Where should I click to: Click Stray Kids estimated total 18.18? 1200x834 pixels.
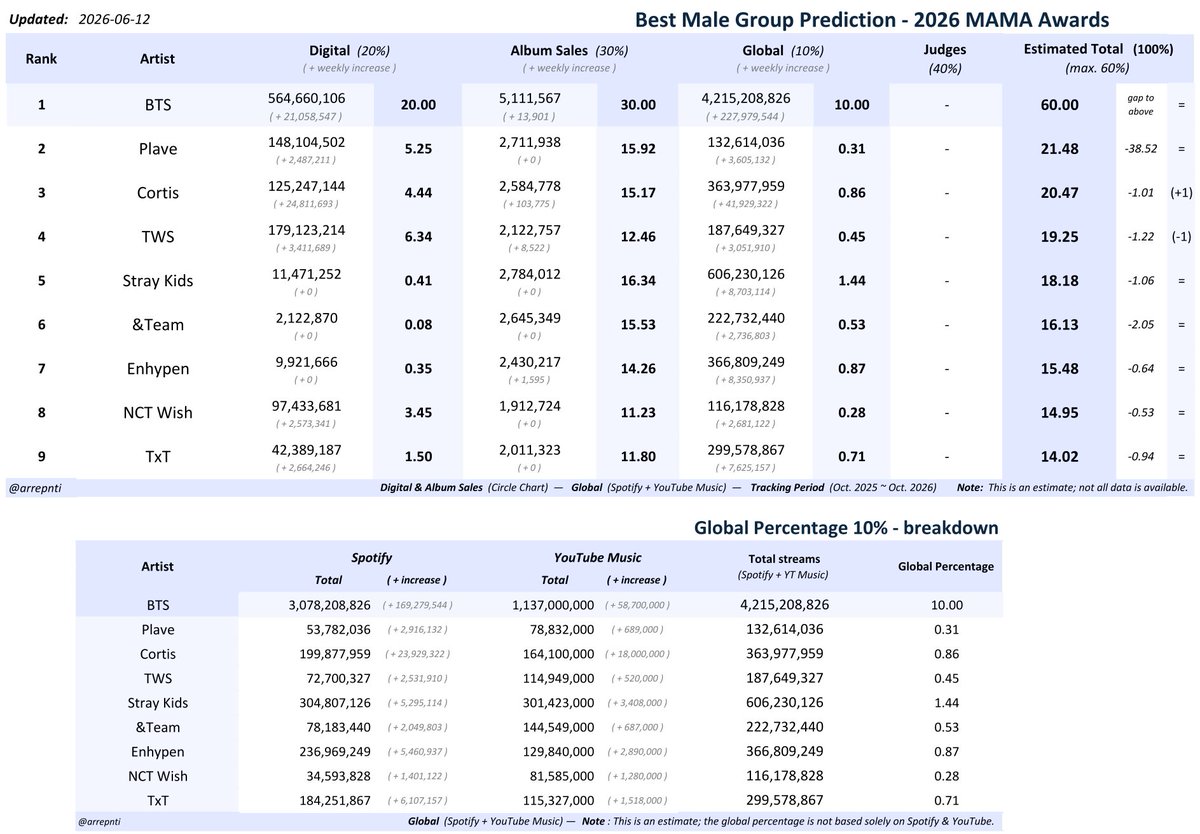1059,281
